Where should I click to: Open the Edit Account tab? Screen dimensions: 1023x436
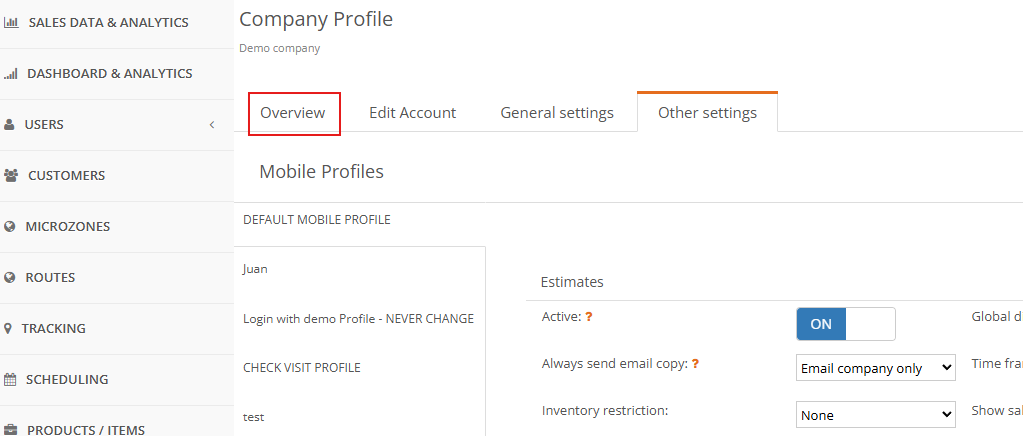pyautogui.click(x=412, y=113)
